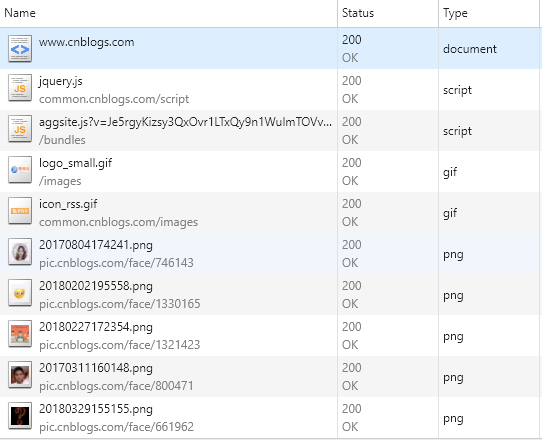Click the 200 status of icon_rss.gif
542x440 pixels.
click(x=352, y=204)
